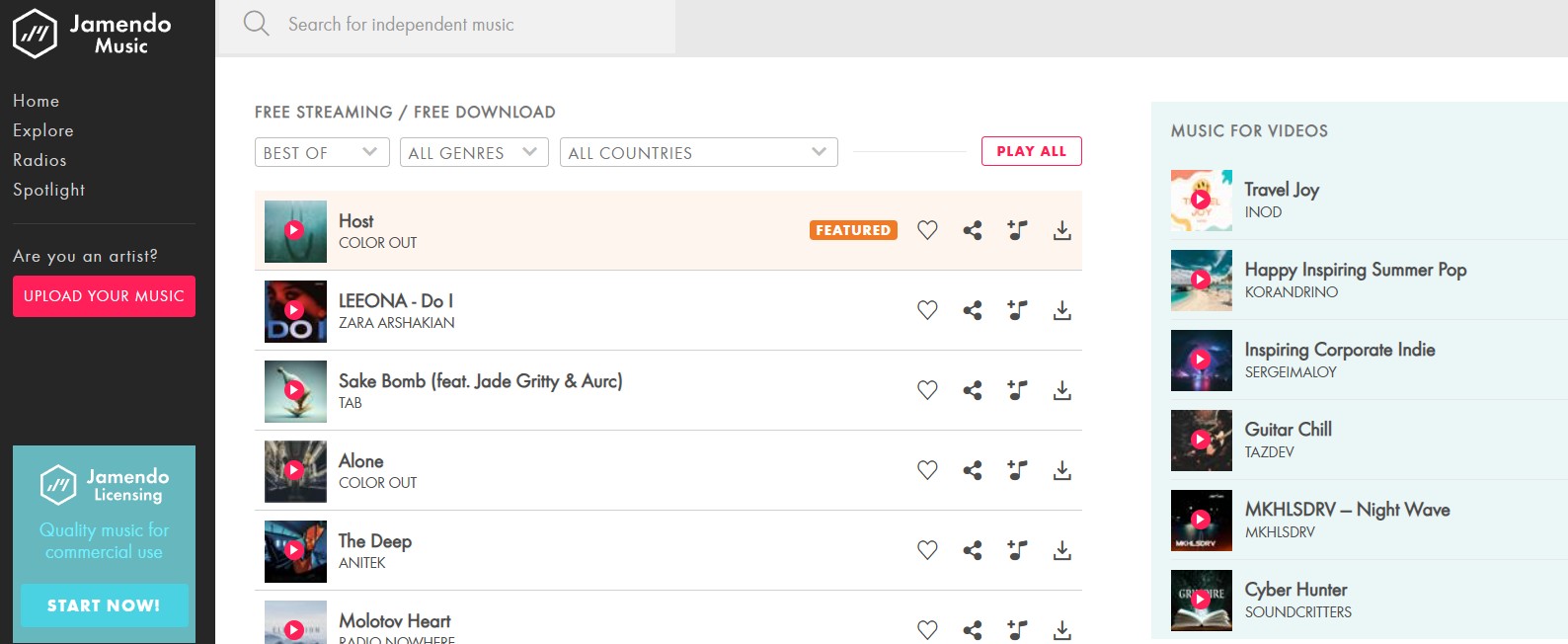Like the track Host by Color Out
Screen dimensions: 1568x644
[927, 230]
